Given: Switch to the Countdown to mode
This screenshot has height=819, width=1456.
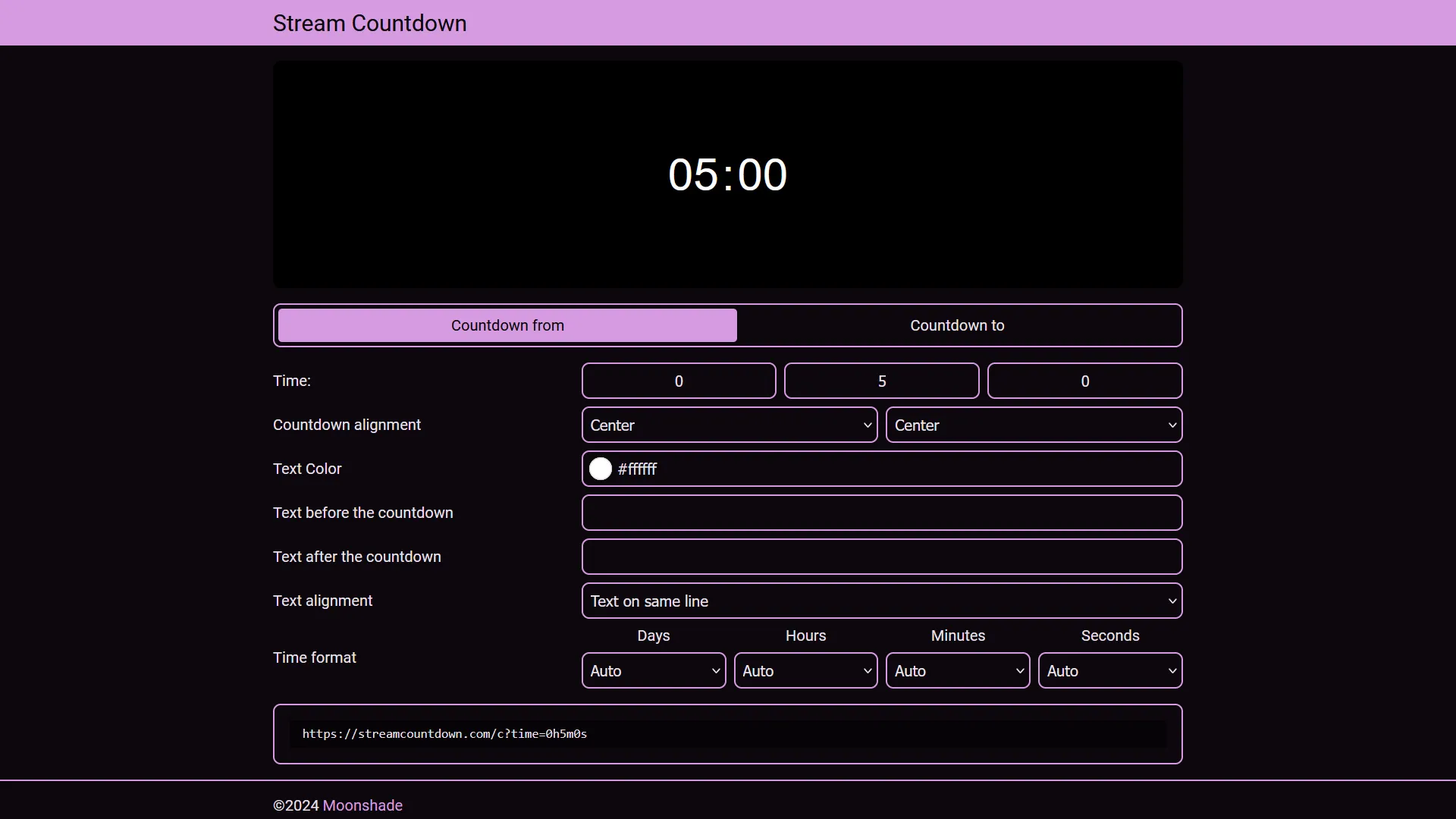Looking at the screenshot, I should [957, 325].
